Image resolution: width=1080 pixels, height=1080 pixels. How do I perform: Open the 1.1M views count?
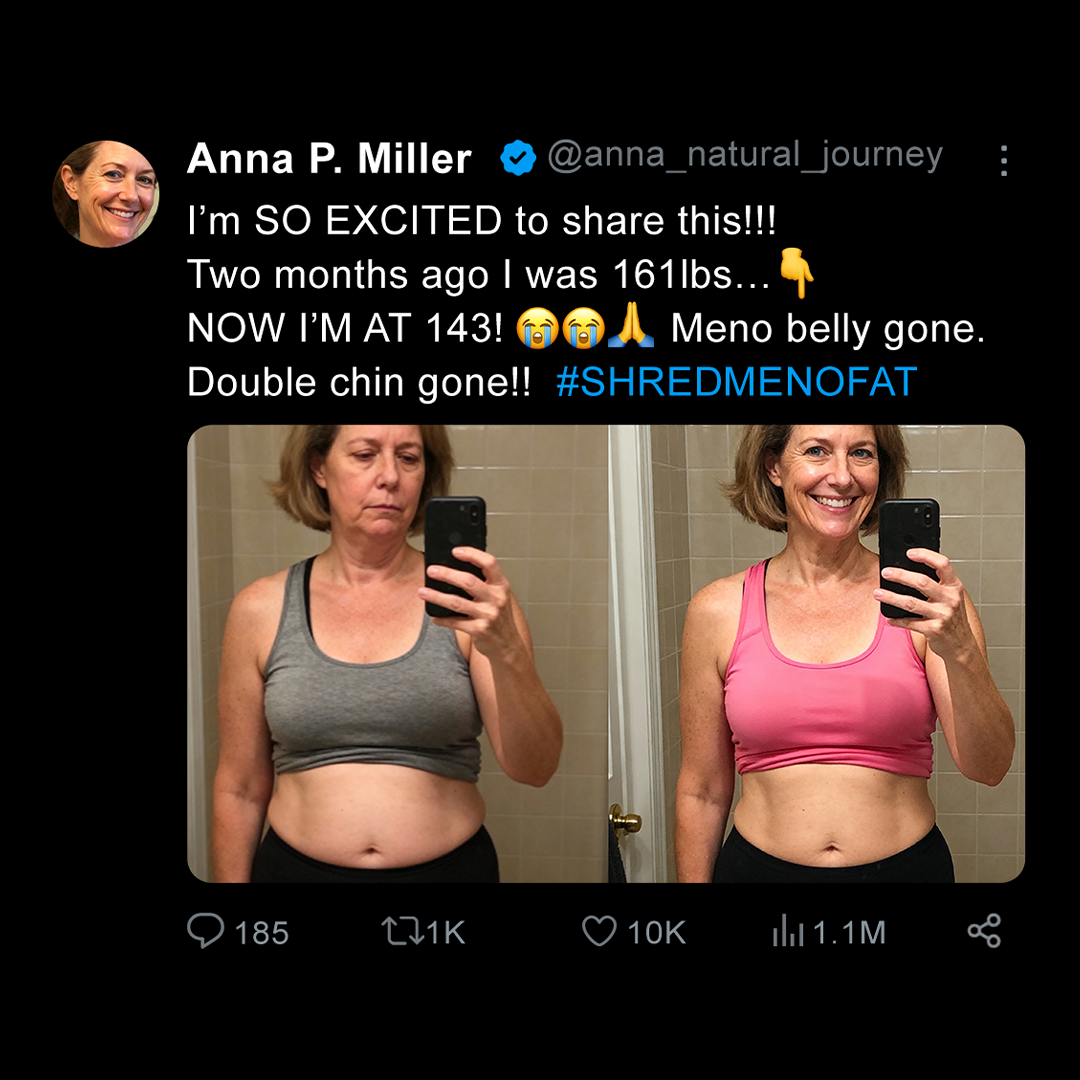849,933
